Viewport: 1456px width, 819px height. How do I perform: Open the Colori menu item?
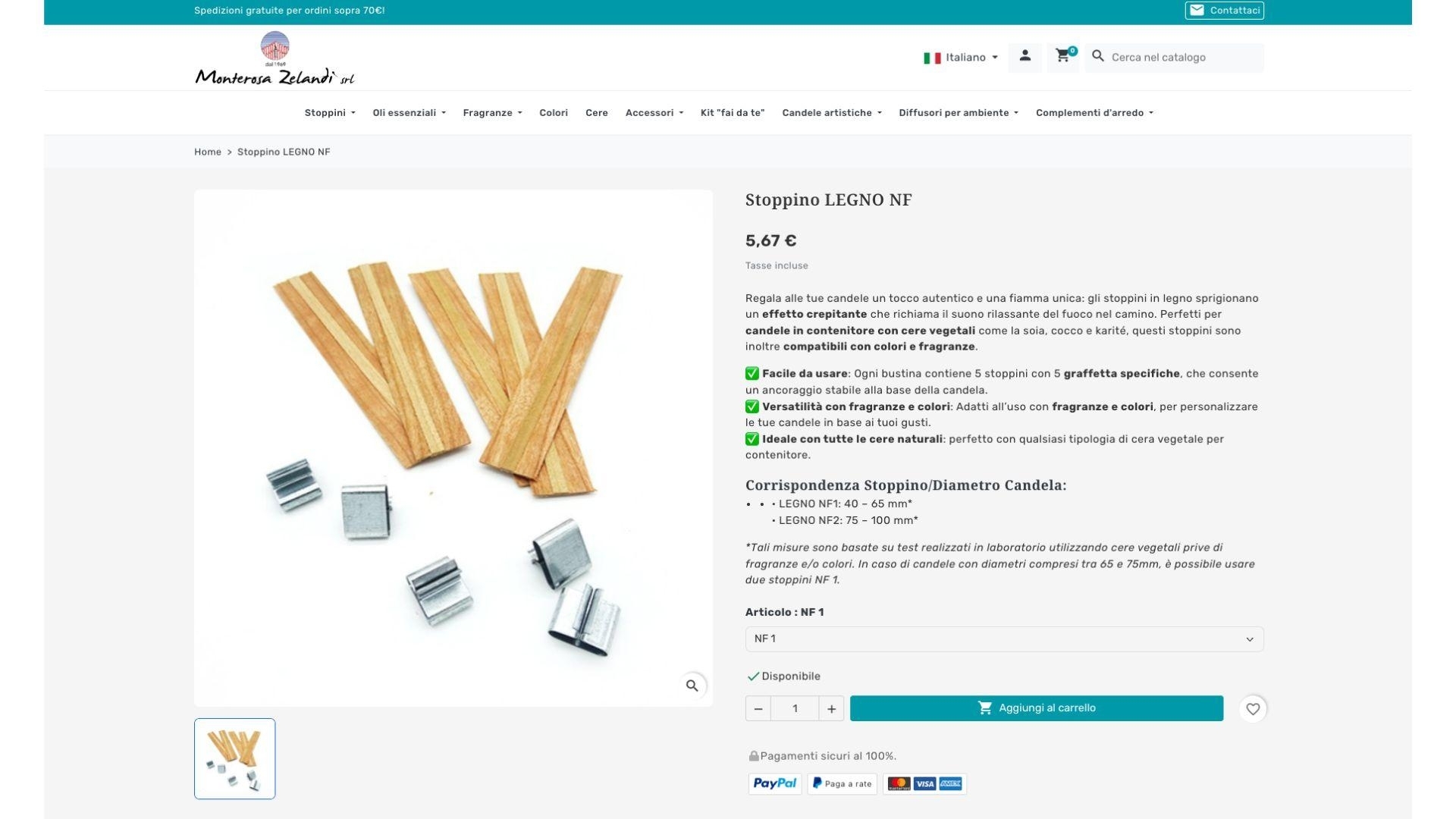554,113
